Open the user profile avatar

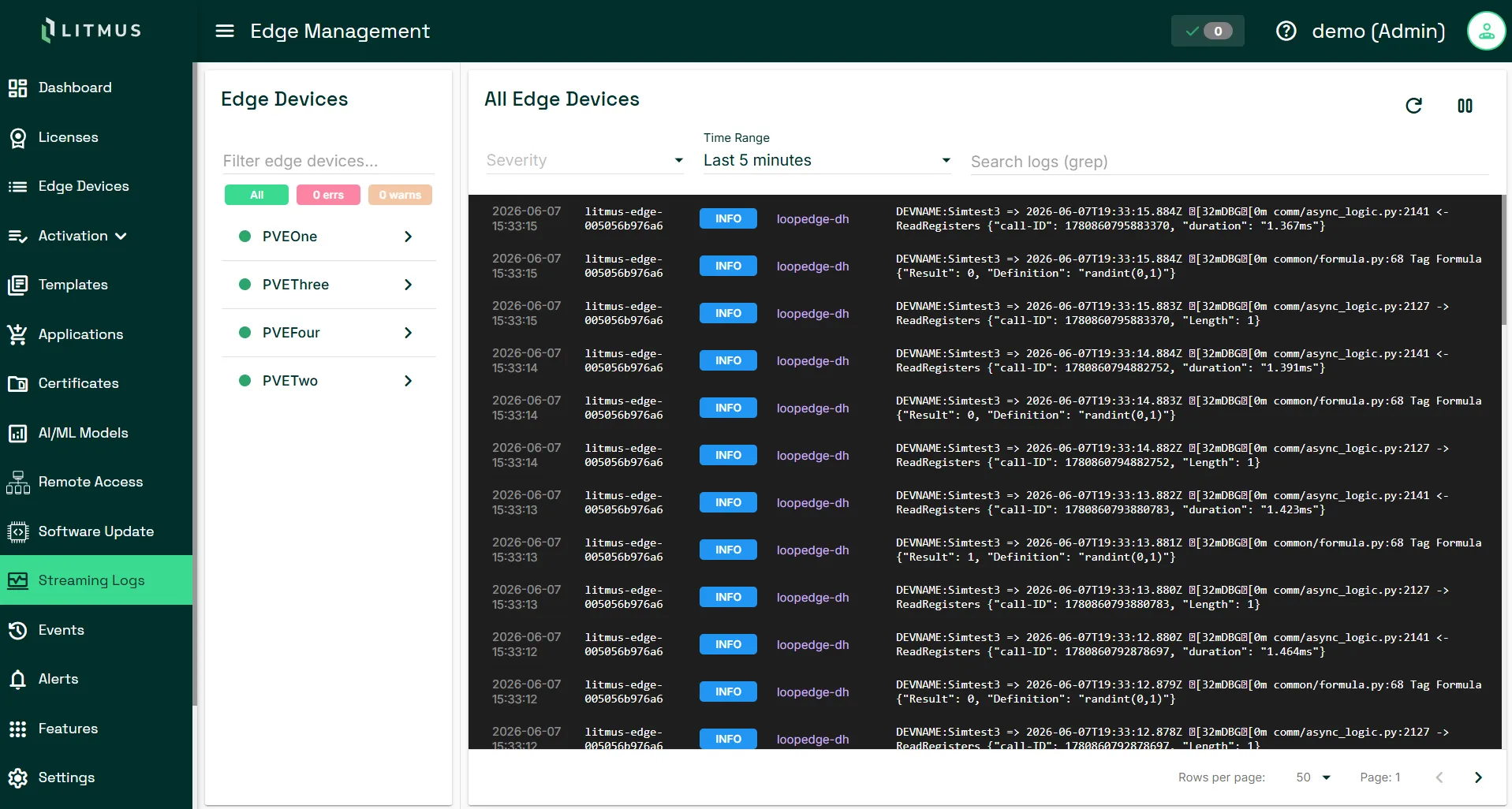point(1486,31)
